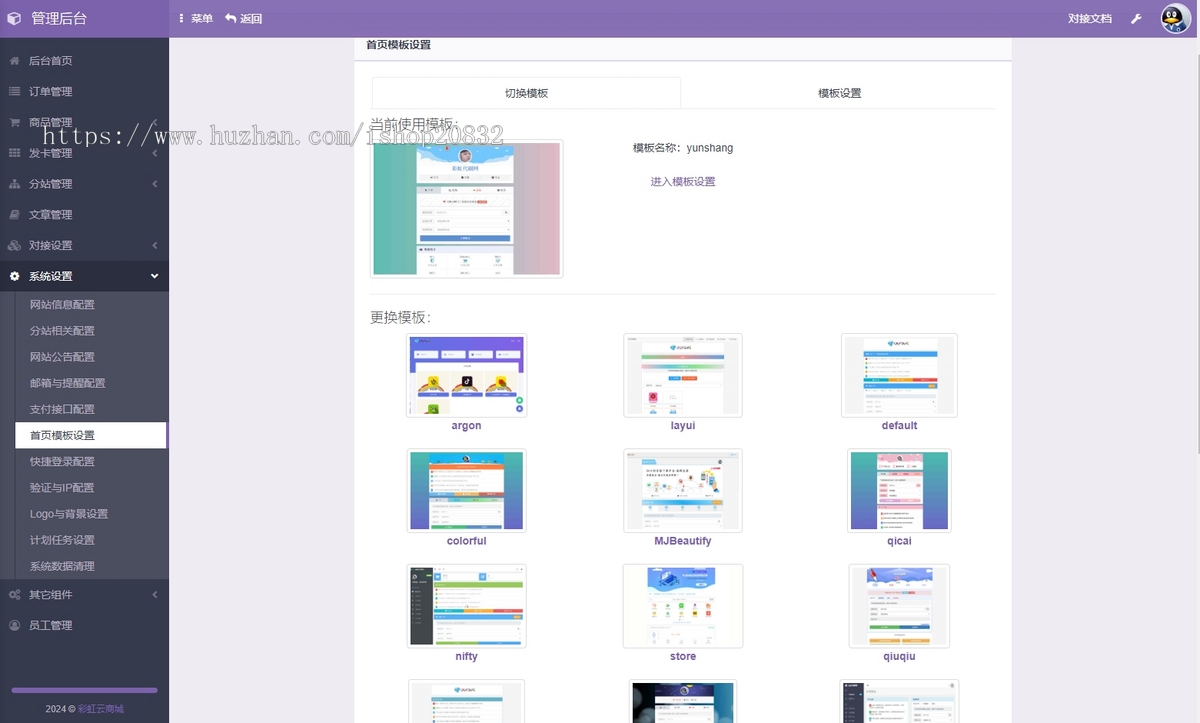1200x723 pixels.
Task: Collapse the 系统设置 chevron
Action: pyautogui.click(x=154, y=276)
